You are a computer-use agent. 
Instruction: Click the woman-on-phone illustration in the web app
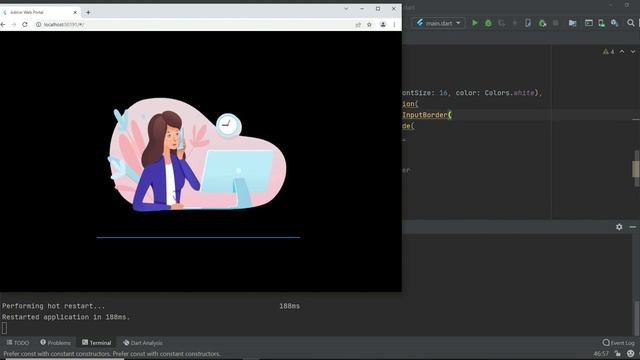pos(197,154)
